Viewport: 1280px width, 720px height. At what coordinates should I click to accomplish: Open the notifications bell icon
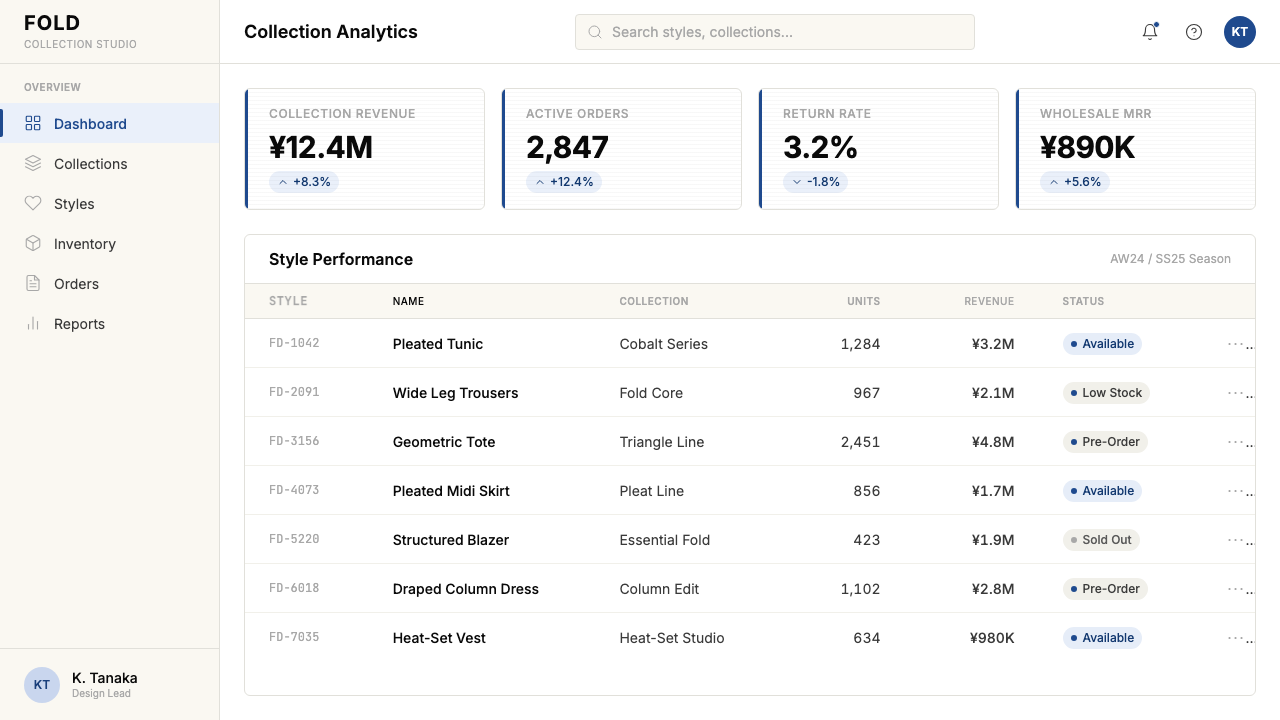(x=1150, y=32)
